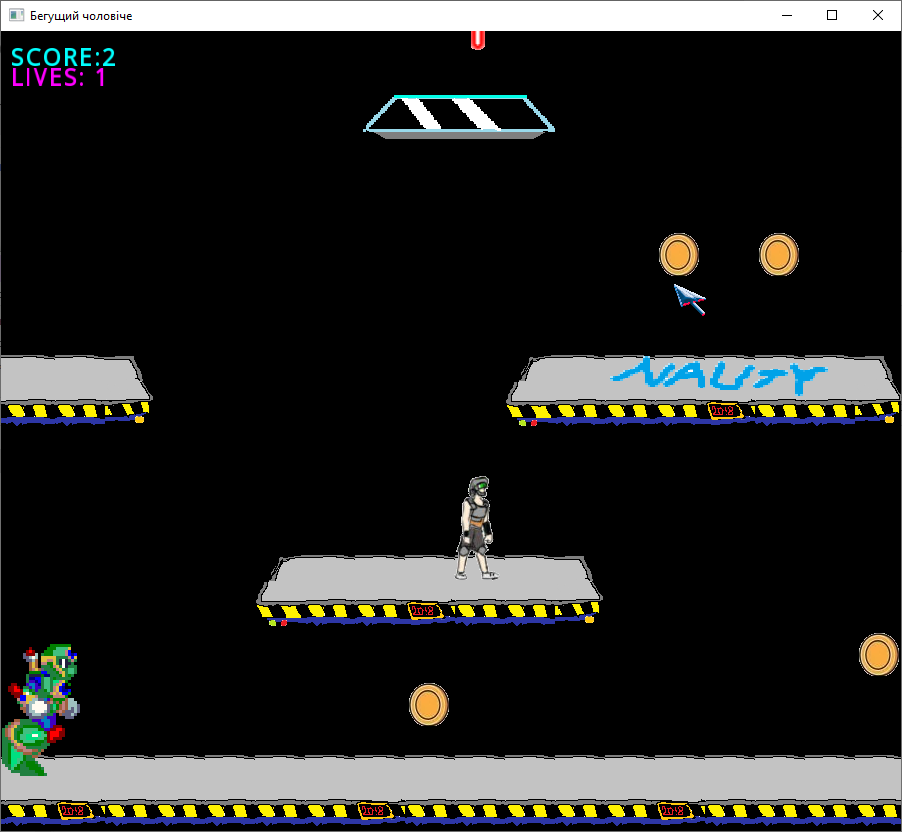The height and width of the screenshot is (832, 902).
Task: Click the green dragon enemy sprite
Action: tap(42, 708)
